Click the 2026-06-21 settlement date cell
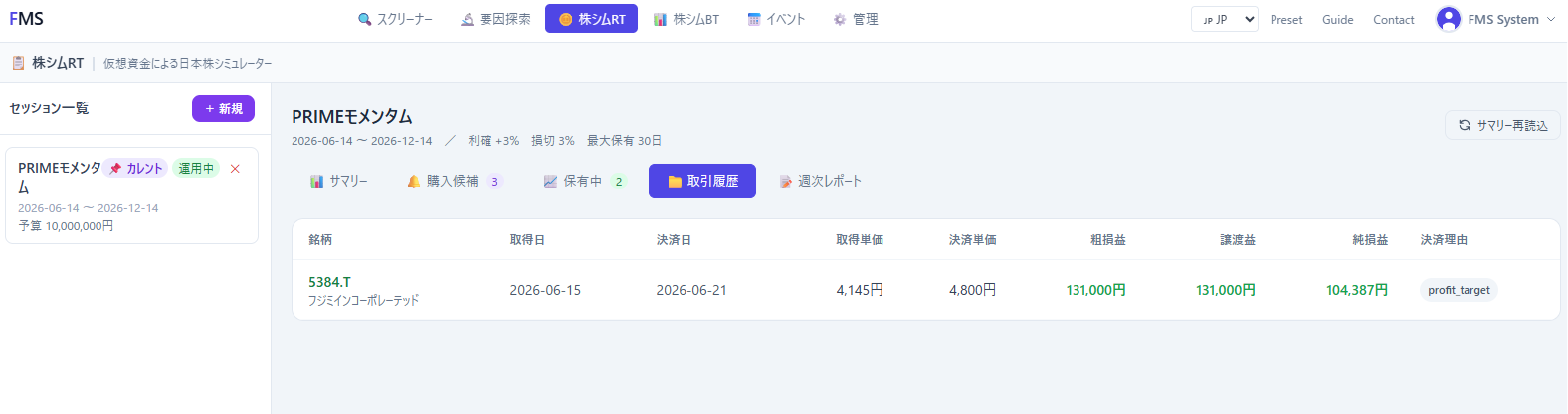Image resolution: width=1568 pixels, height=414 pixels. 691,290
